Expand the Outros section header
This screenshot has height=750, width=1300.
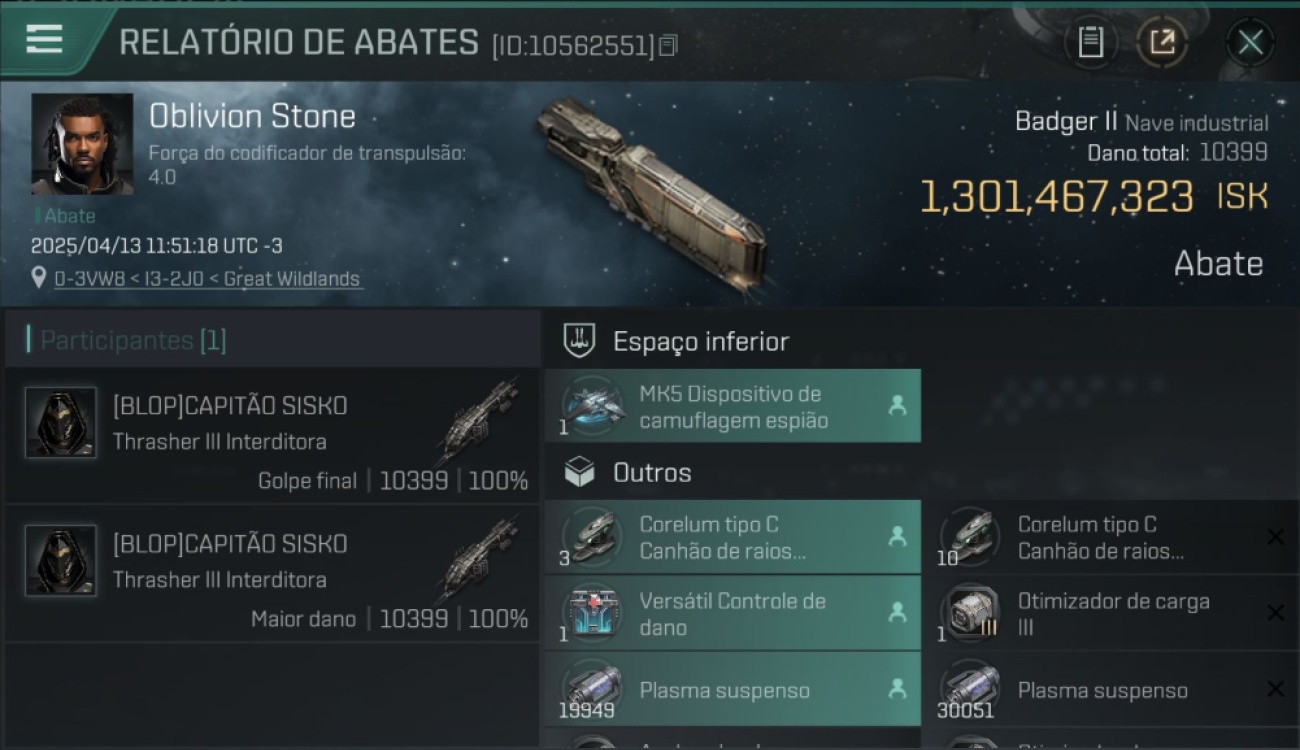[x=652, y=472]
